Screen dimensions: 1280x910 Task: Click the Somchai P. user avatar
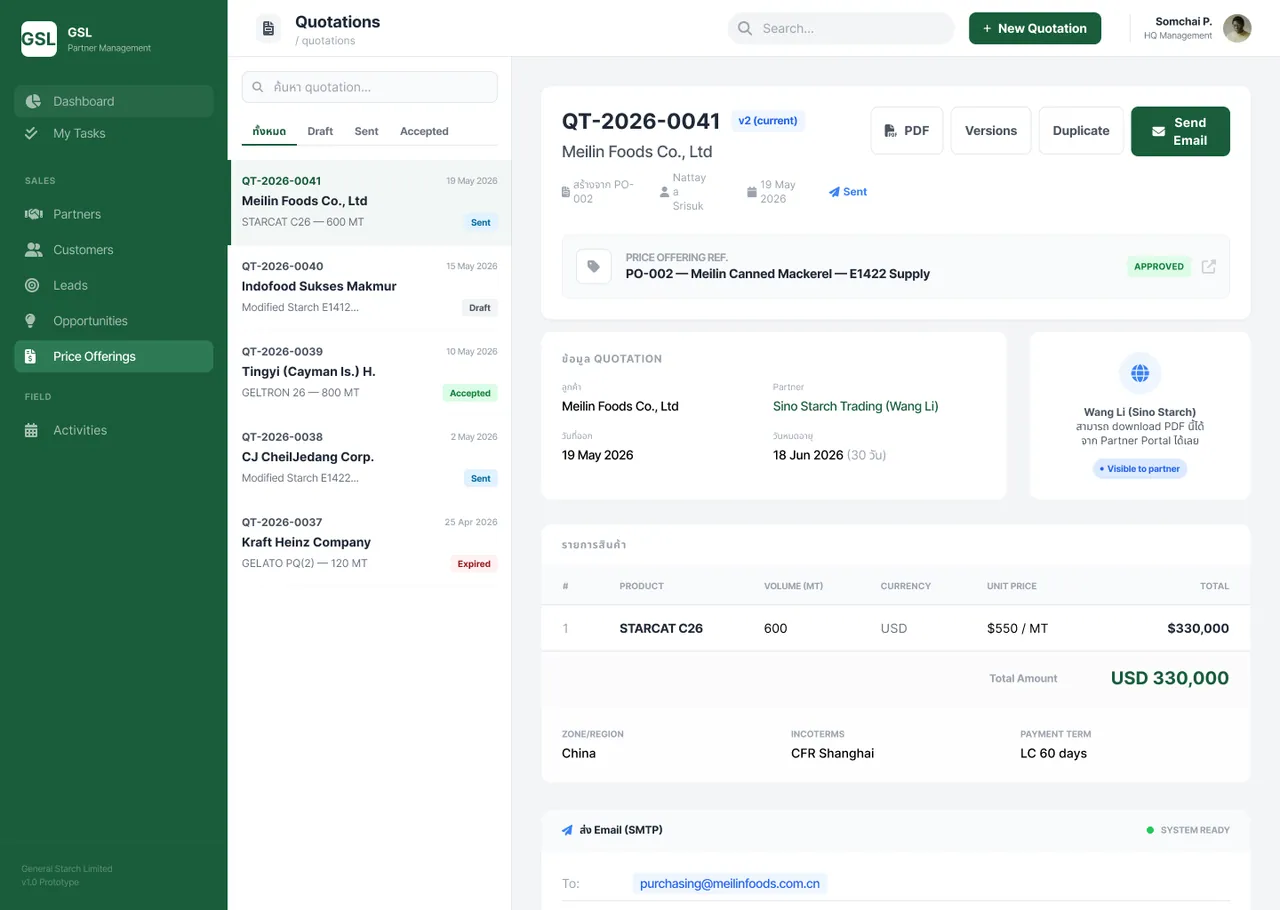click(x=1237, y=28)
